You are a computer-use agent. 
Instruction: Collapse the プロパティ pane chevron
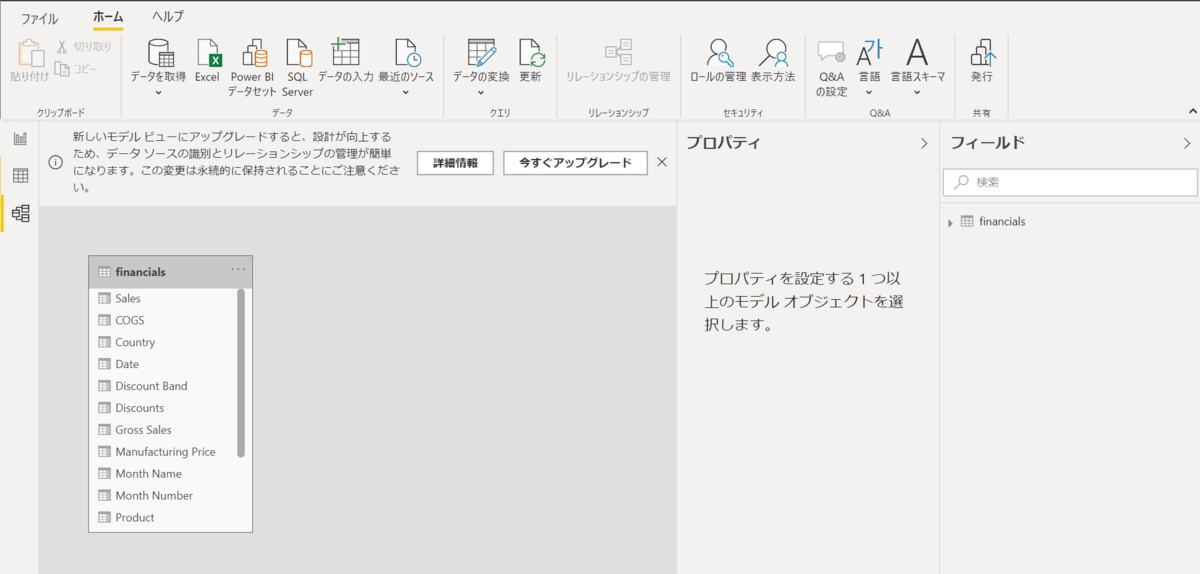924,144
